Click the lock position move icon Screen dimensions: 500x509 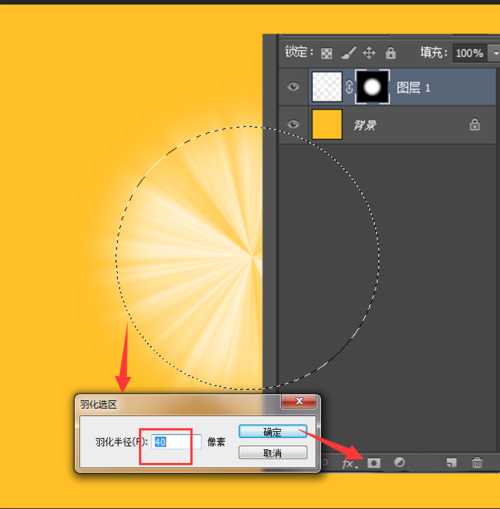pos(369,53)
